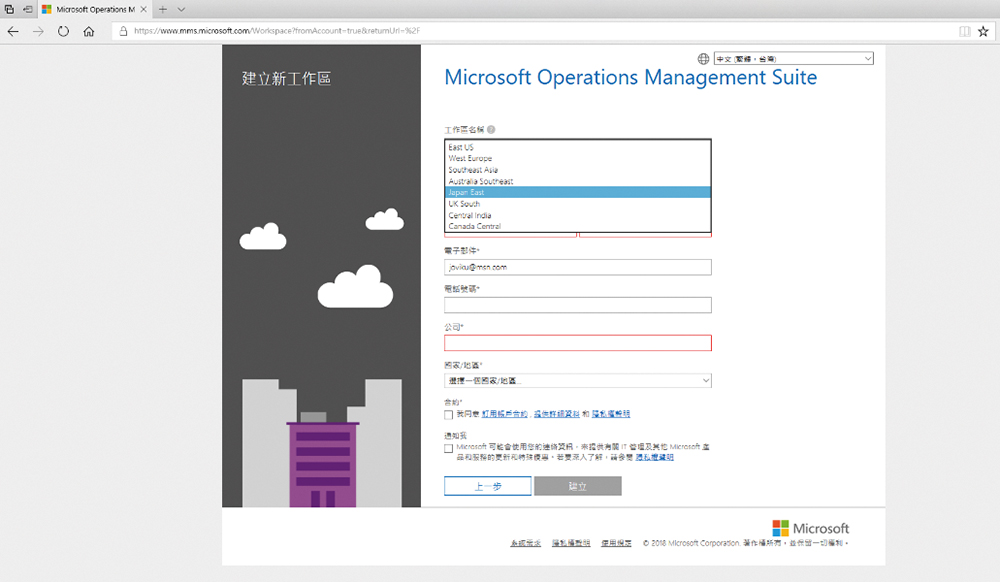Click the email field containing joviku@msn.com
1000x582 pixels.
coord(578,267)
